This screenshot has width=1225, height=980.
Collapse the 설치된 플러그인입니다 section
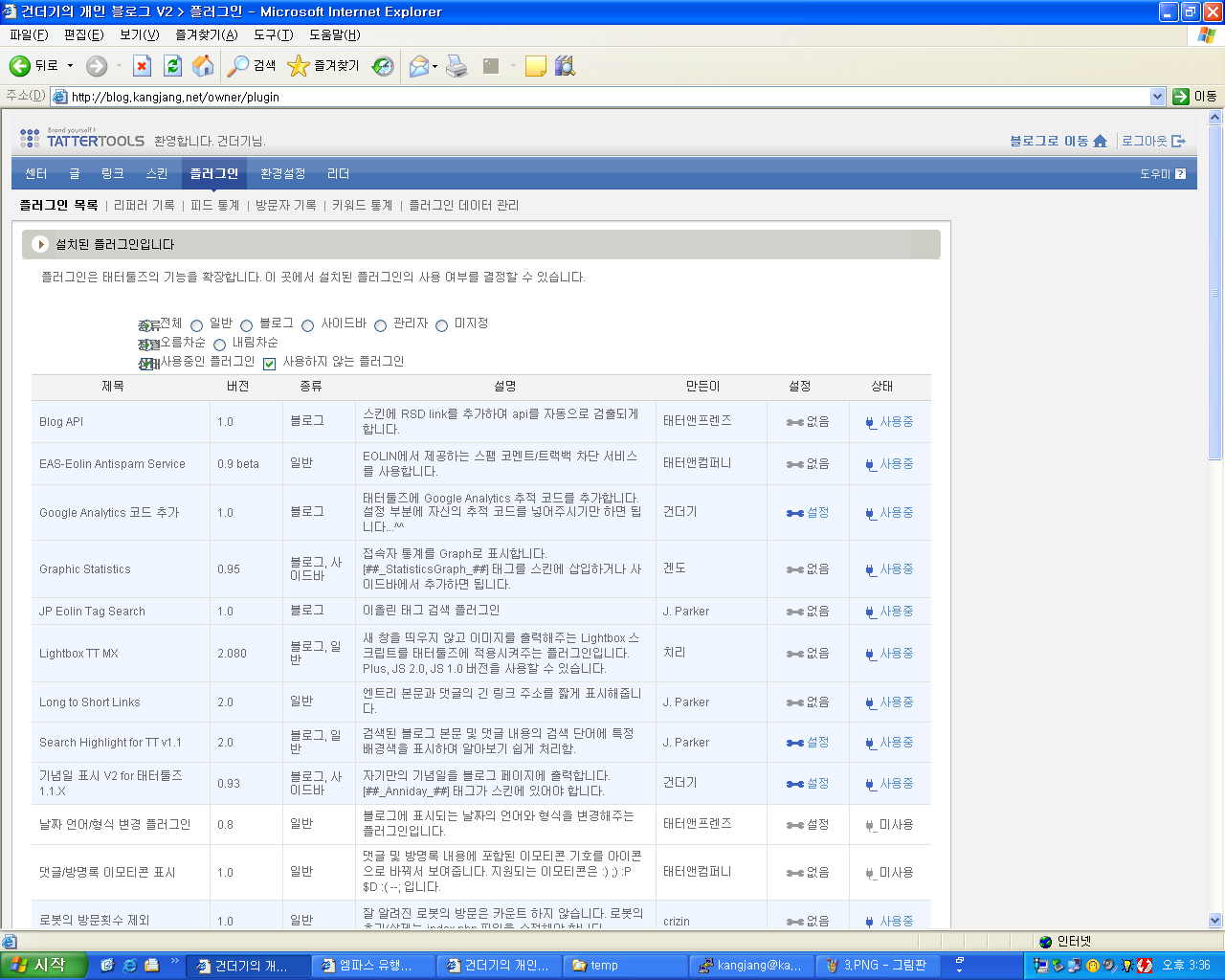tap(40, 244)
